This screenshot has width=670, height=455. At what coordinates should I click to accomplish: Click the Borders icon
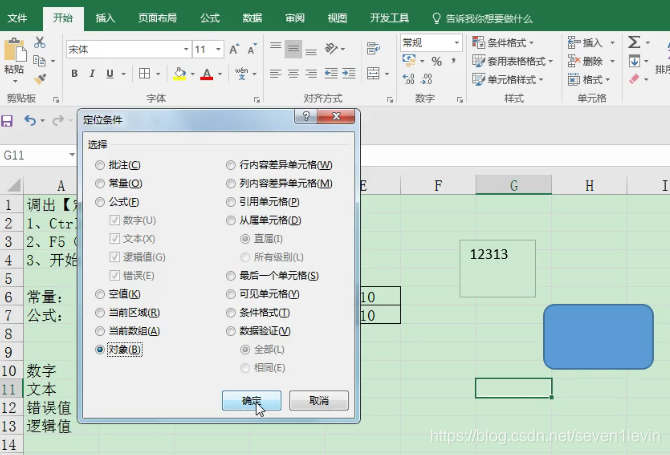pyautogui.click(x=144, y=73)
